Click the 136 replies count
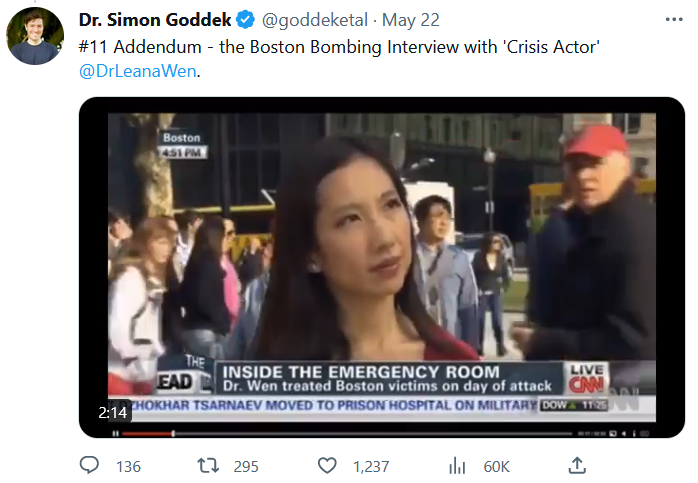Image resolution: width=698 pixels, height=483 pixels. point(128,467)
